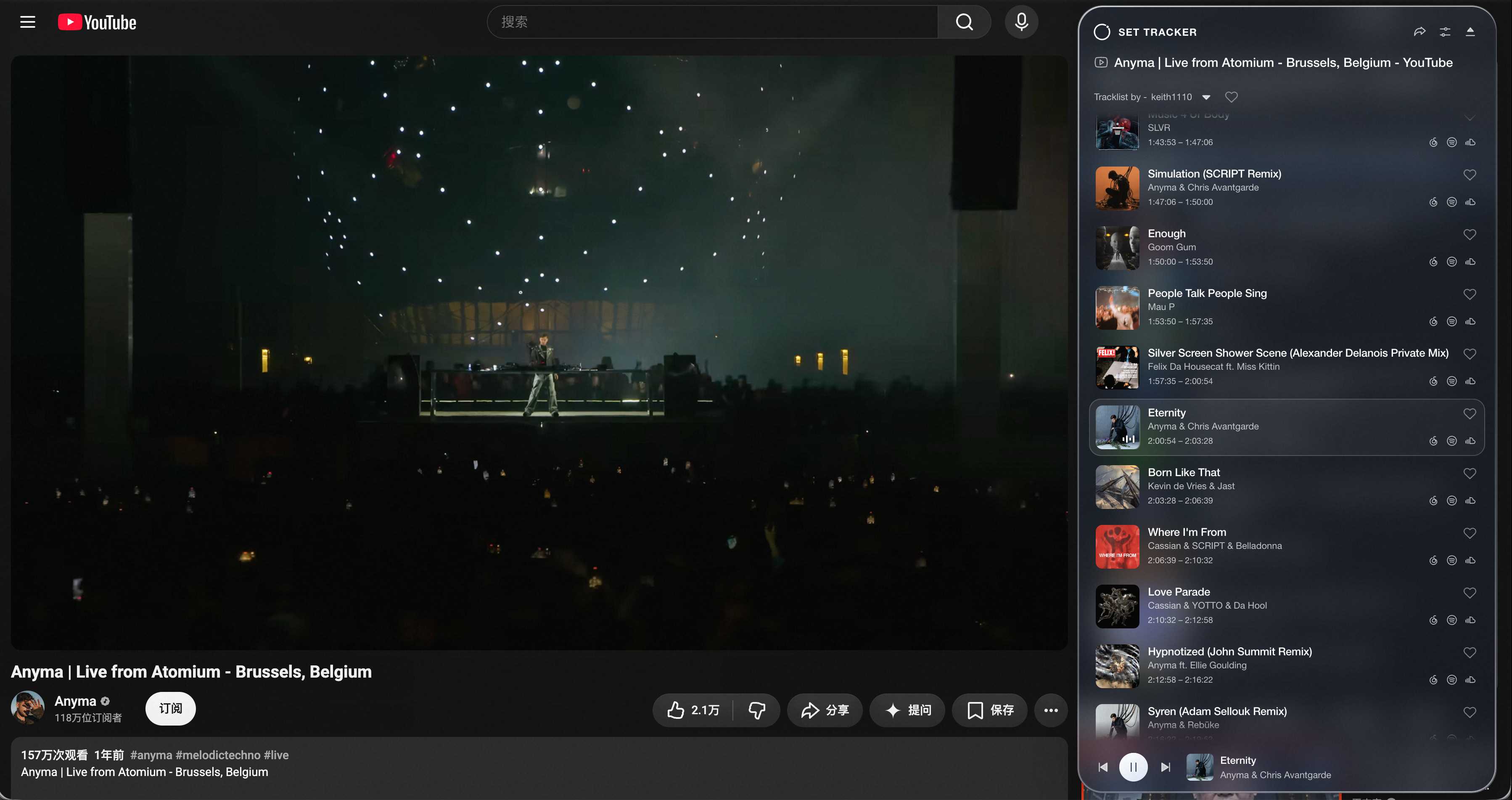The width and height of the screenshot is (1512, 800).
Task: Click the YouTube logo home link
Action: 97,22
